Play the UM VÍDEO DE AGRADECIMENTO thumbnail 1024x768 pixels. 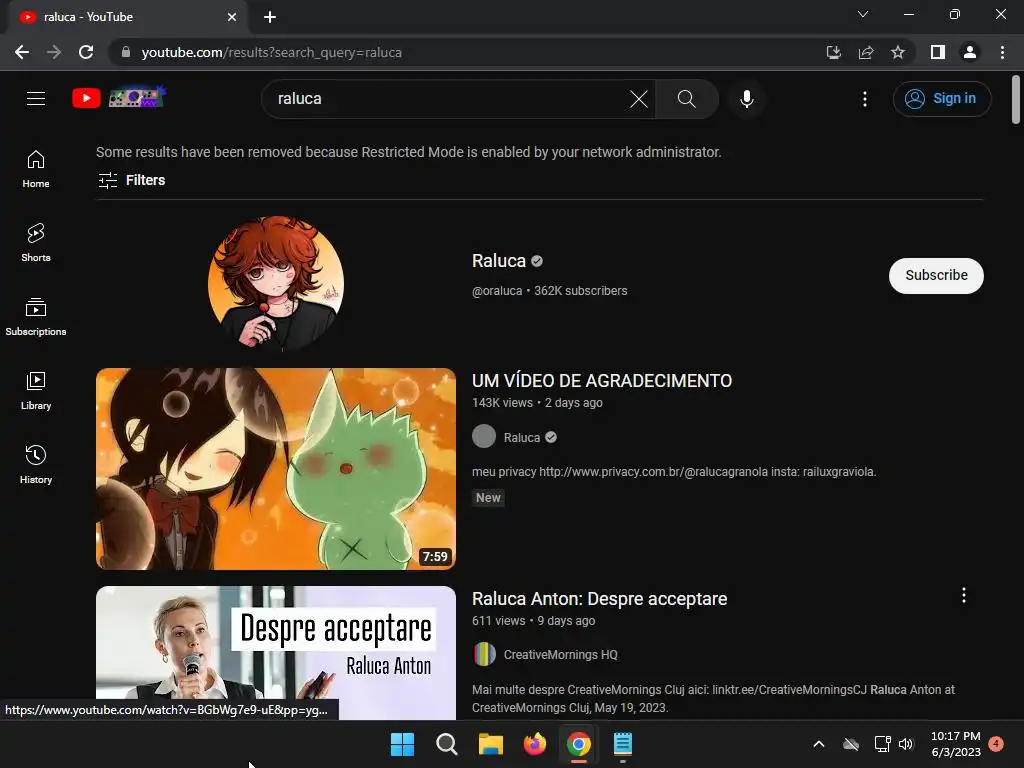pyautogui.click(x=276, y=469)
